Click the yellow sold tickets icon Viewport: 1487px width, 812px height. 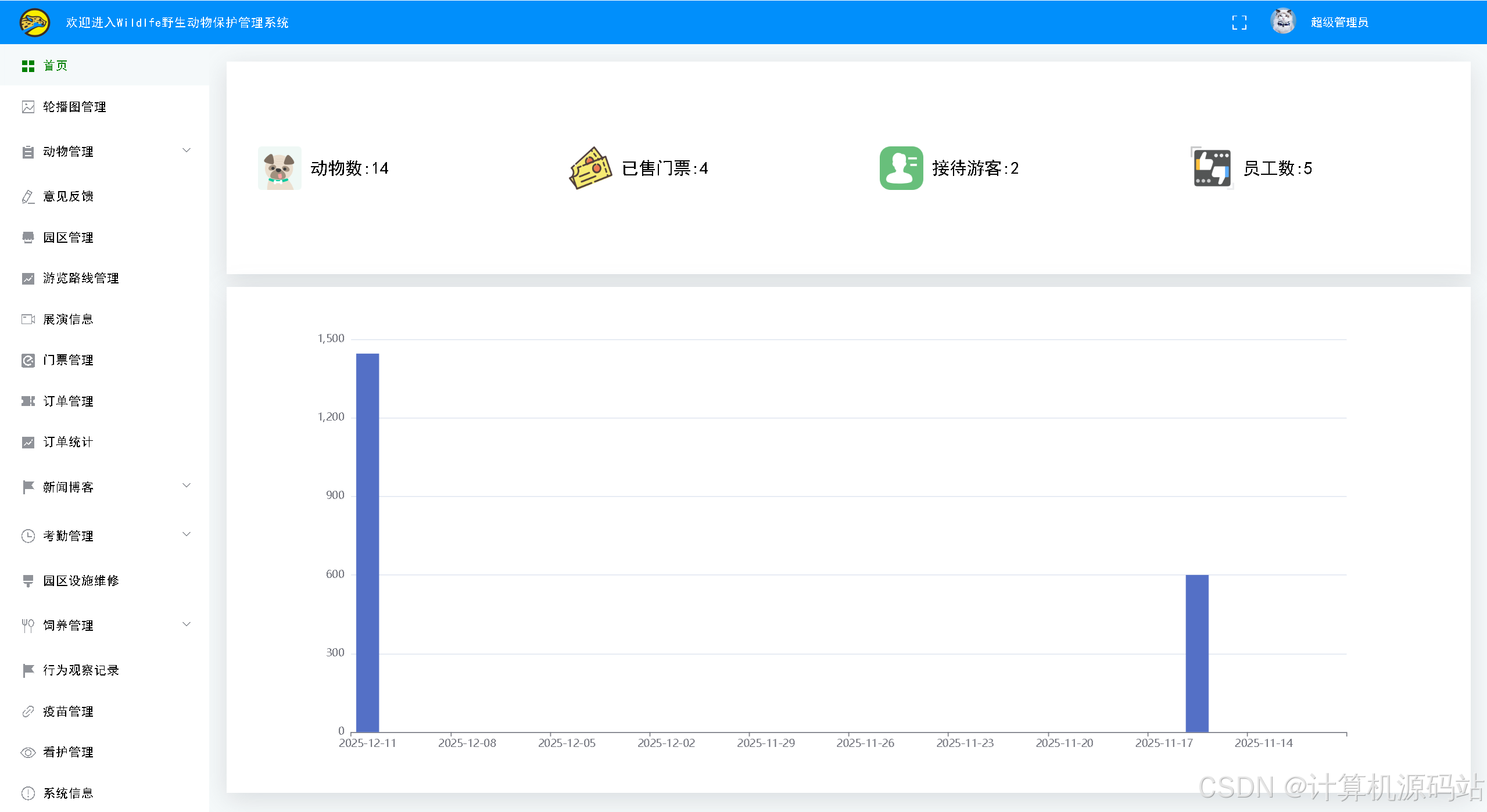coord(590,168)
